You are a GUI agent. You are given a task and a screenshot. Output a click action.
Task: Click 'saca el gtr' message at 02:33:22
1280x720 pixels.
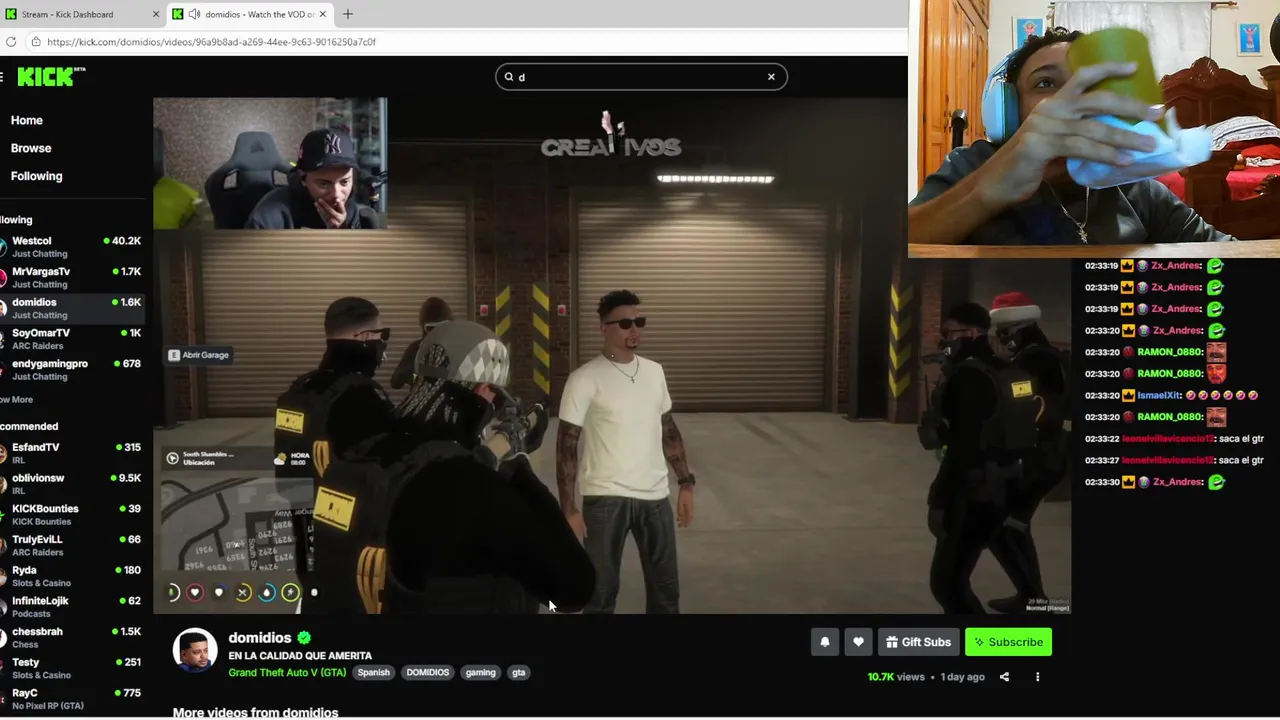click(x=1241, y=439)
